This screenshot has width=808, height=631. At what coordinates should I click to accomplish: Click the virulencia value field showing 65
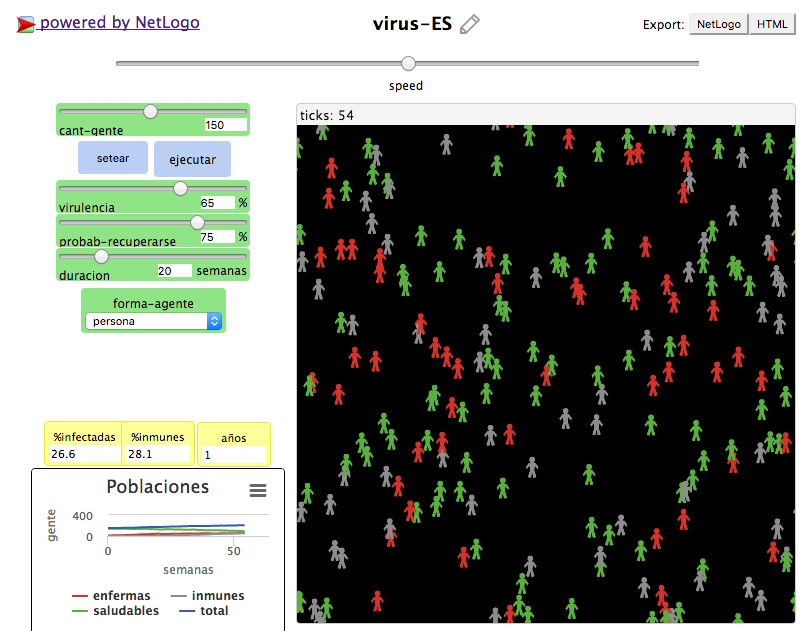tap(216, 203)
